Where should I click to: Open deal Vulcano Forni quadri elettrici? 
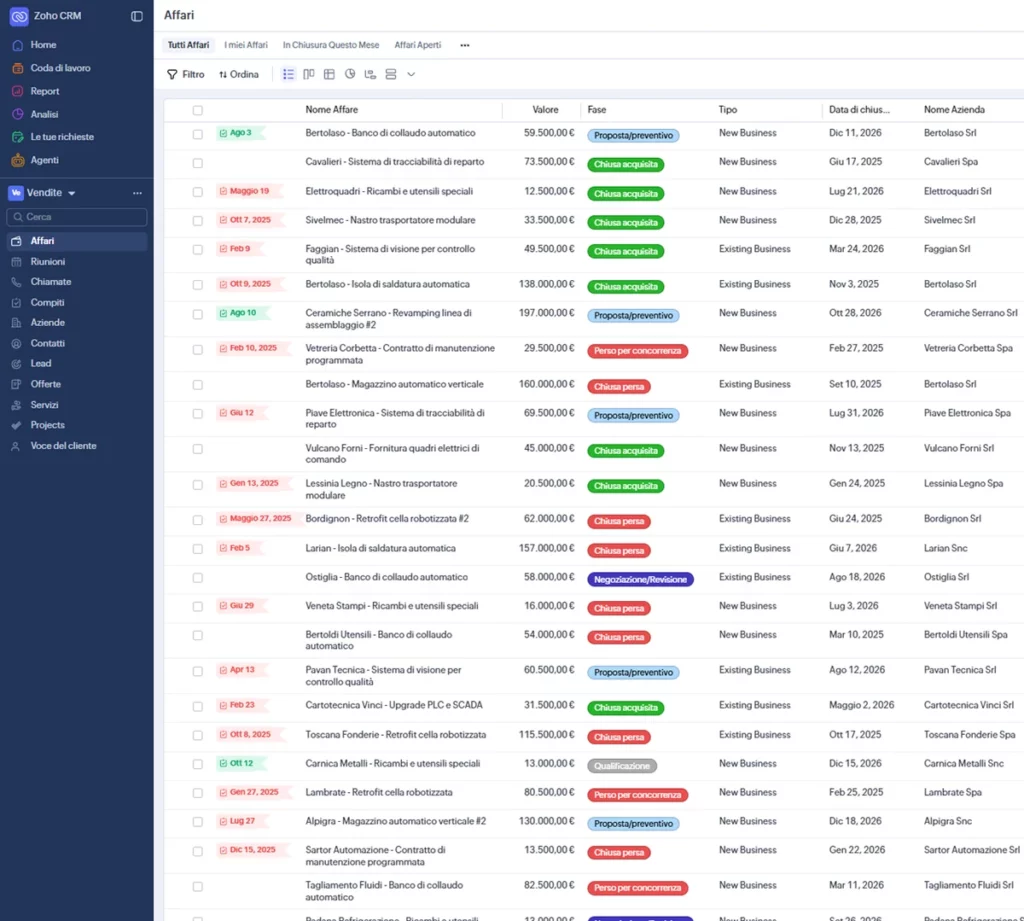[x=392, y=454]
